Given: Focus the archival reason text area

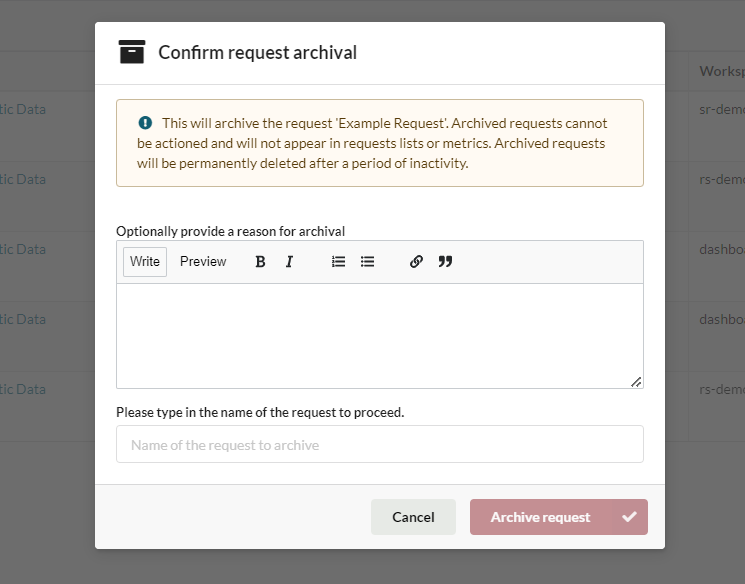Looking at the screenshot, I should pyautogui.click(x=379, y=335).
